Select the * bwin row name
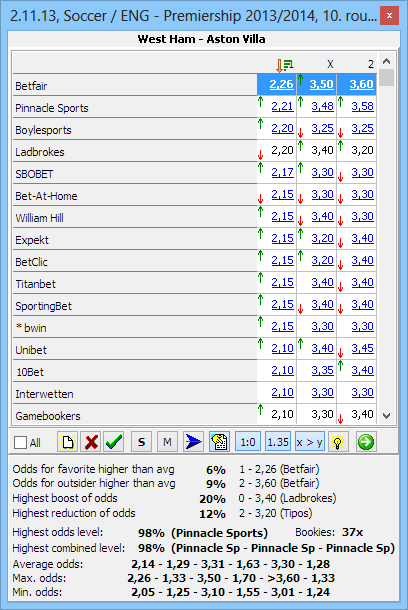 tap(31, 328)
